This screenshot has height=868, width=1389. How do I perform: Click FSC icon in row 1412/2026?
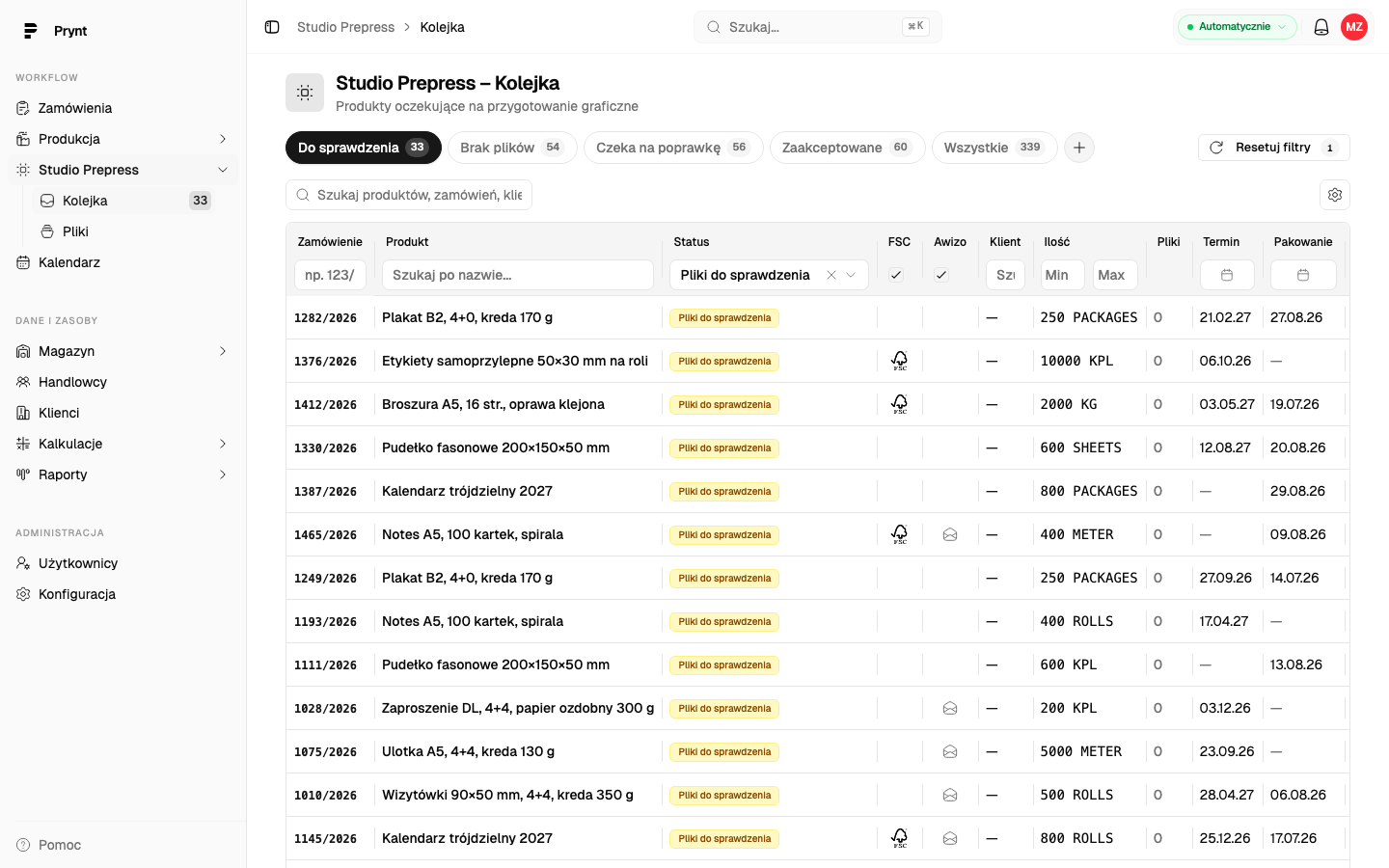(x=899, y=404)
